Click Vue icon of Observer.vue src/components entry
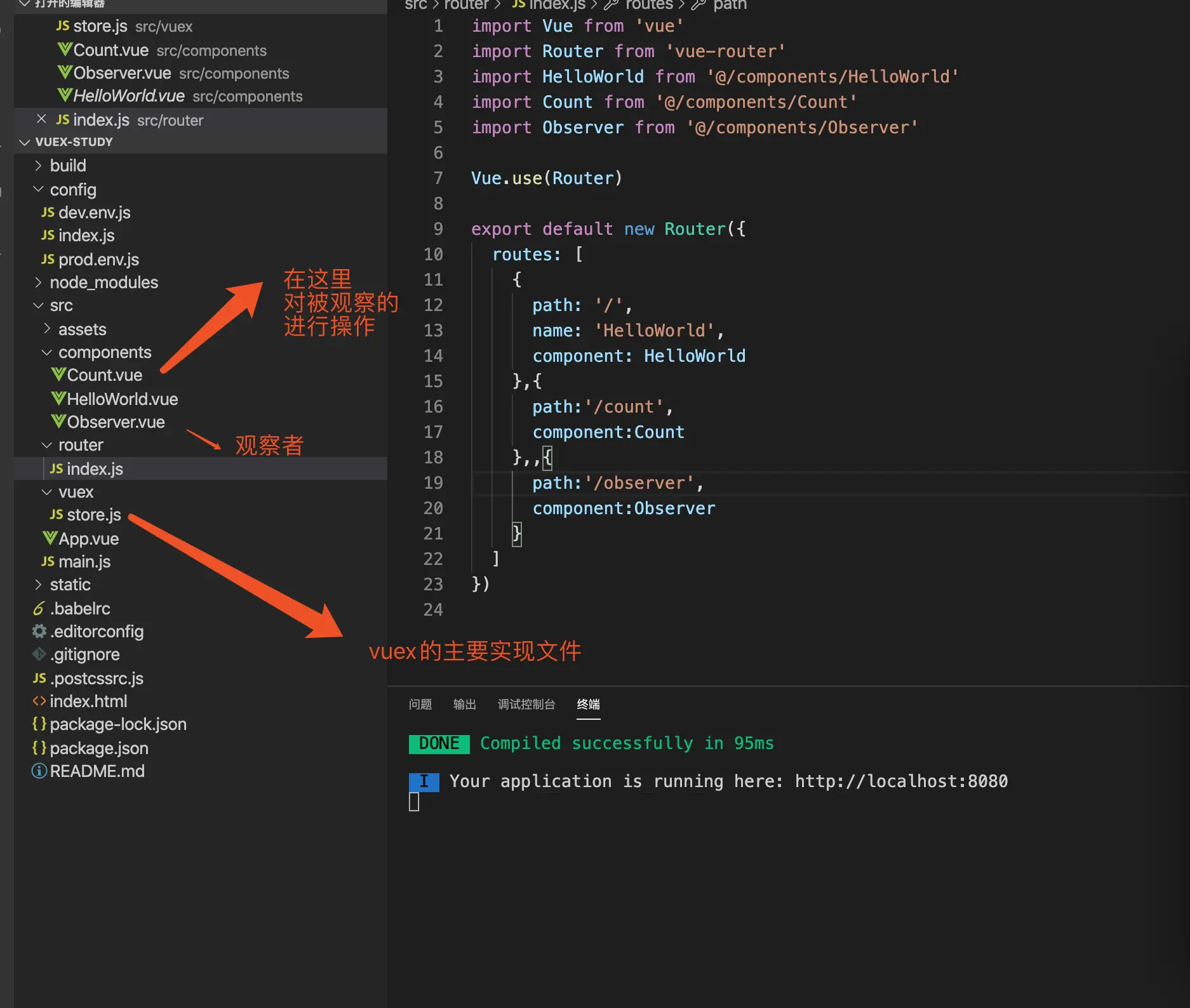The width and height of the screenshot is (1190, 1008). [x=65, y=72]
